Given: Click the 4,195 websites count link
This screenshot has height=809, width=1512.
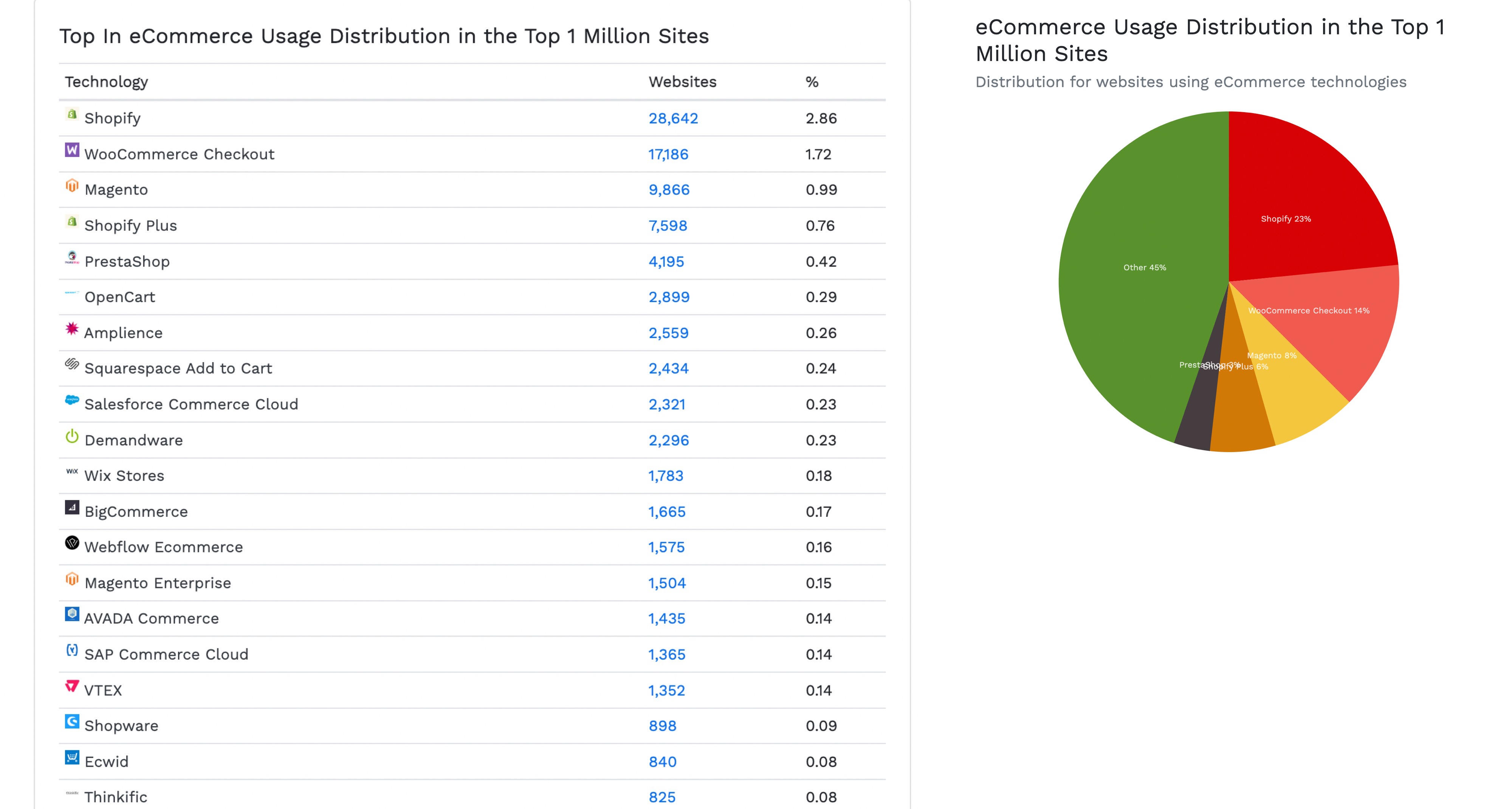Looking at the screenshot, I should pos(666,262).
